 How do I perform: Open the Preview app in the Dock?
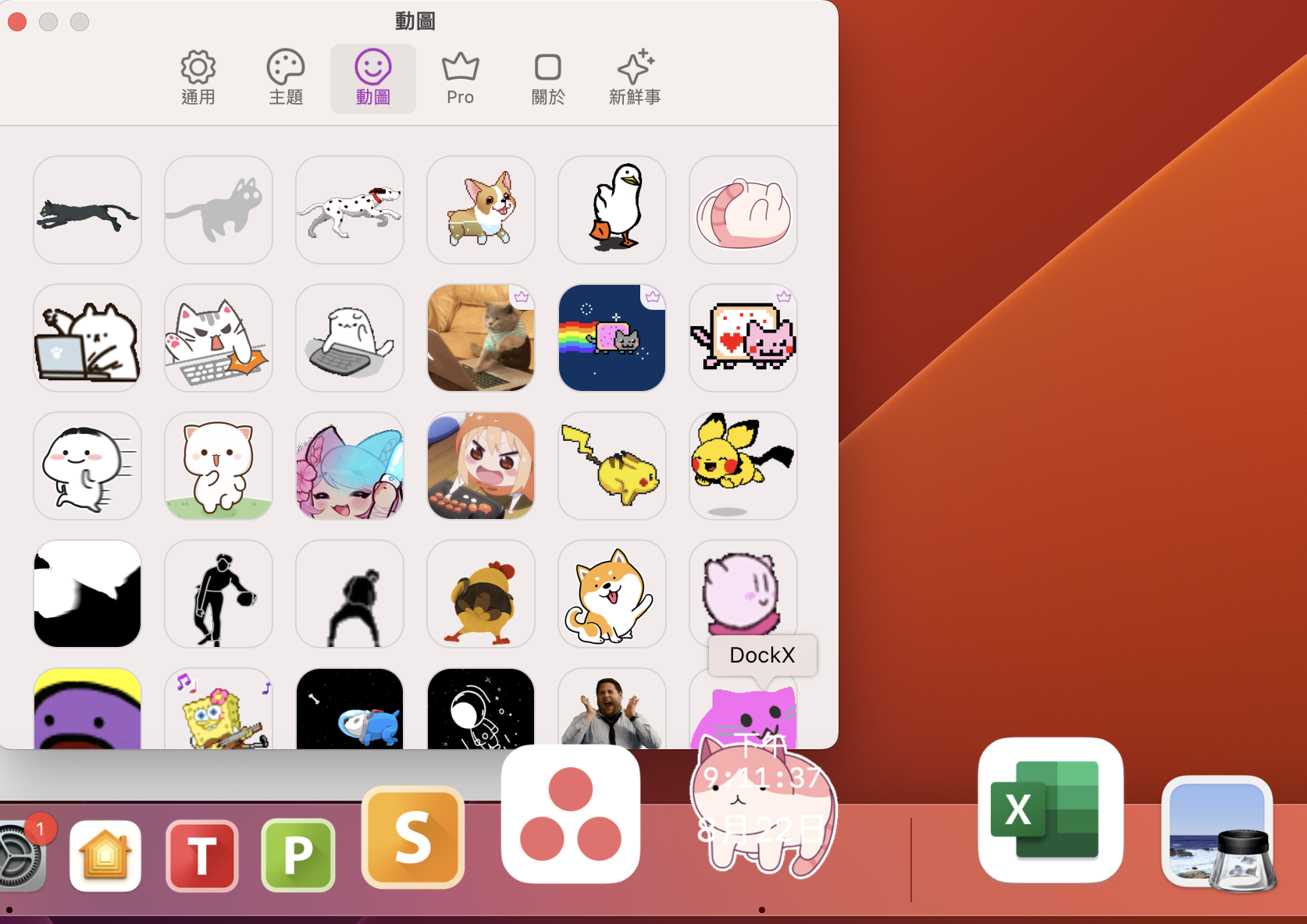pyautogui.click(x=1218, y=833)
